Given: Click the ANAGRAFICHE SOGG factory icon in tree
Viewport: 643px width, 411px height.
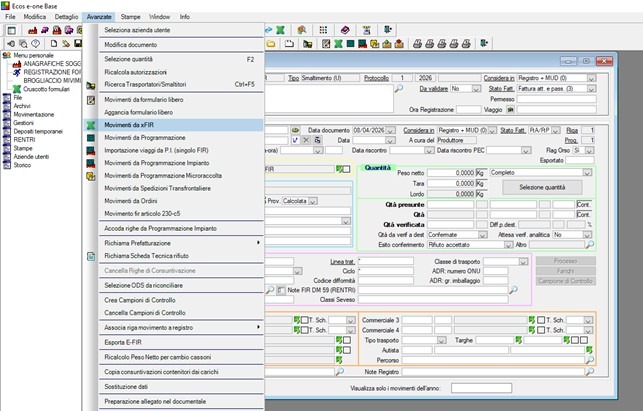Looking at the screenshot, I should [x=18, y=65].
